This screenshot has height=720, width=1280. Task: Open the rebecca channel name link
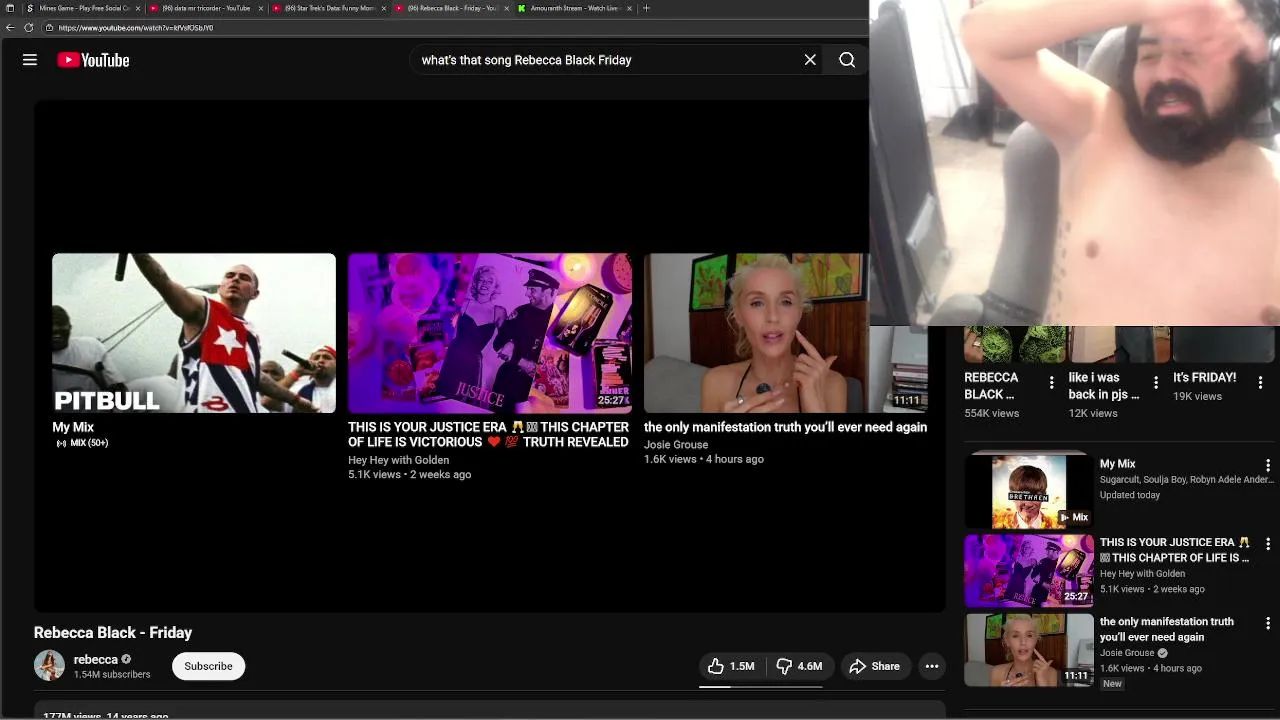tap(96, 659)
